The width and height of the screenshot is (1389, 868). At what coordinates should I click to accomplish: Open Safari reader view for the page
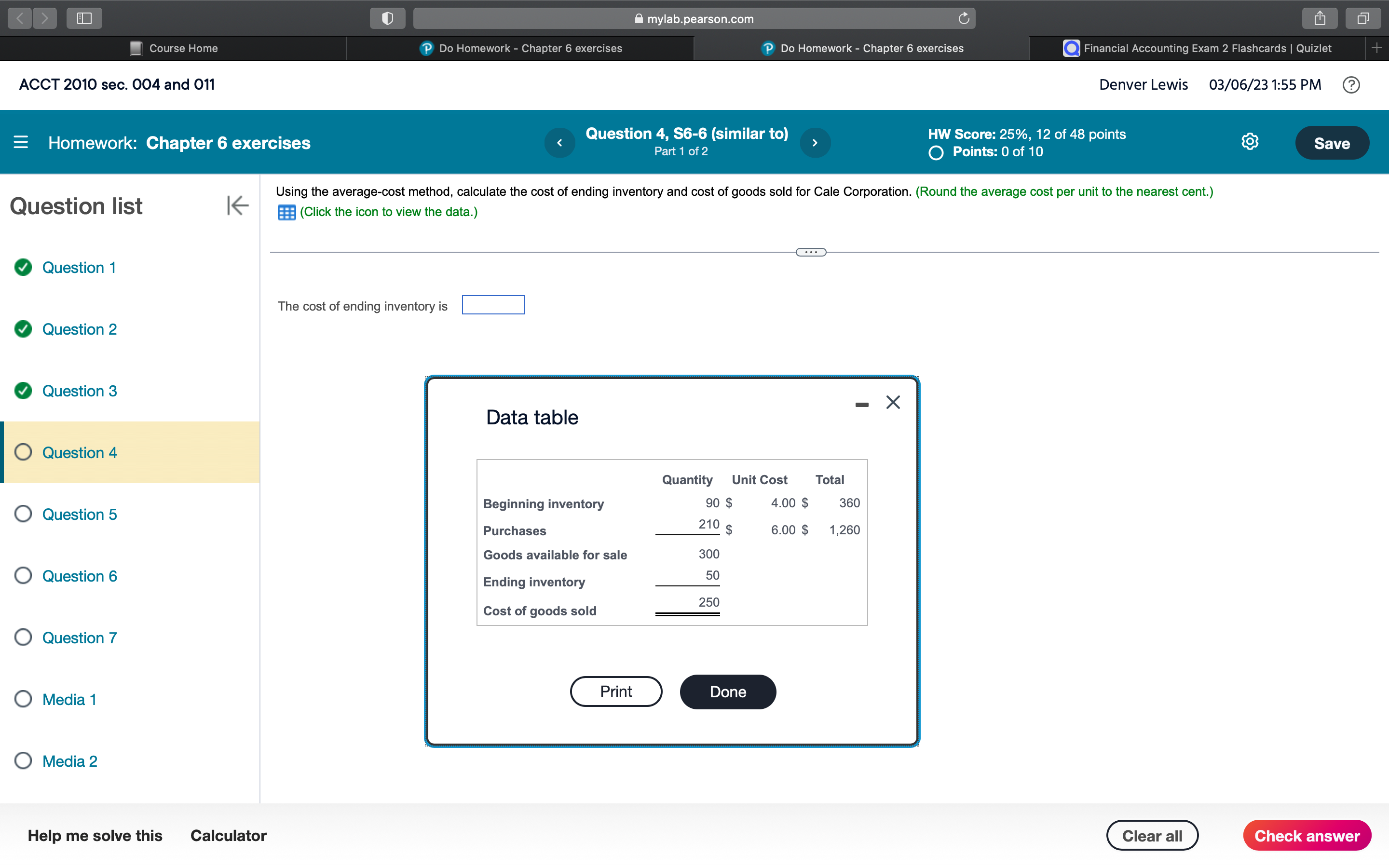[387, 18]
